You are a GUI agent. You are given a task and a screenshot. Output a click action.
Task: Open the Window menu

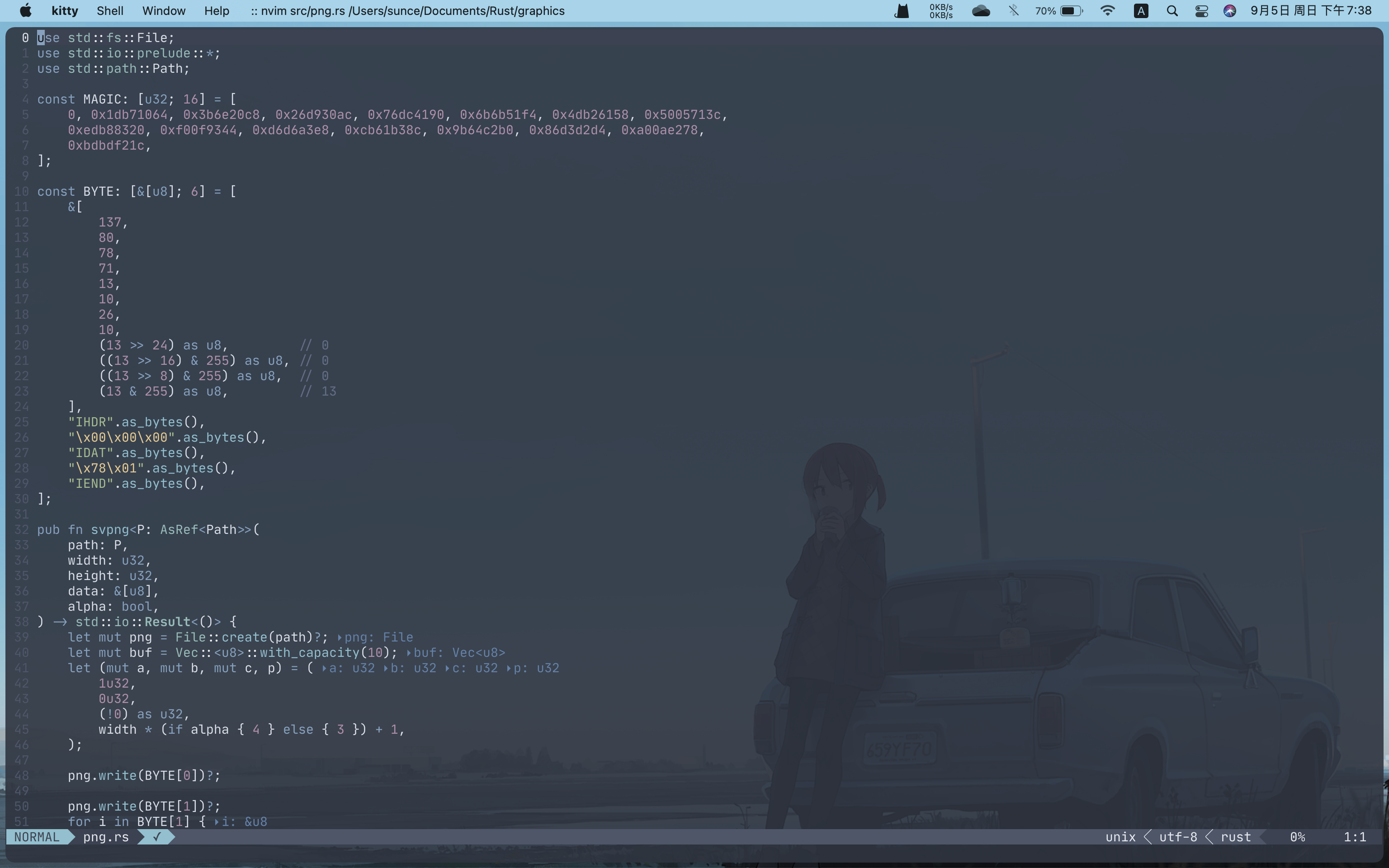click(164, 10)
